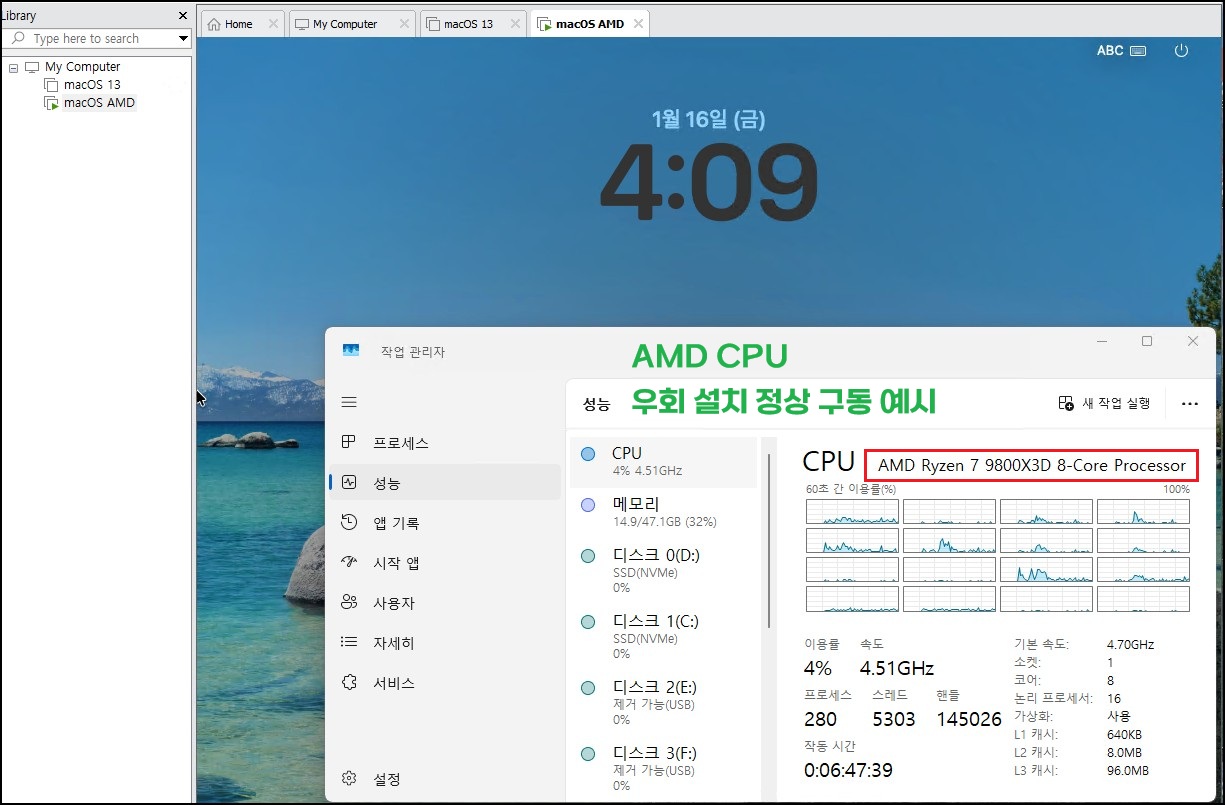
Task: Select Disk 0 (D:) in performance list
Action: [664, 571]
